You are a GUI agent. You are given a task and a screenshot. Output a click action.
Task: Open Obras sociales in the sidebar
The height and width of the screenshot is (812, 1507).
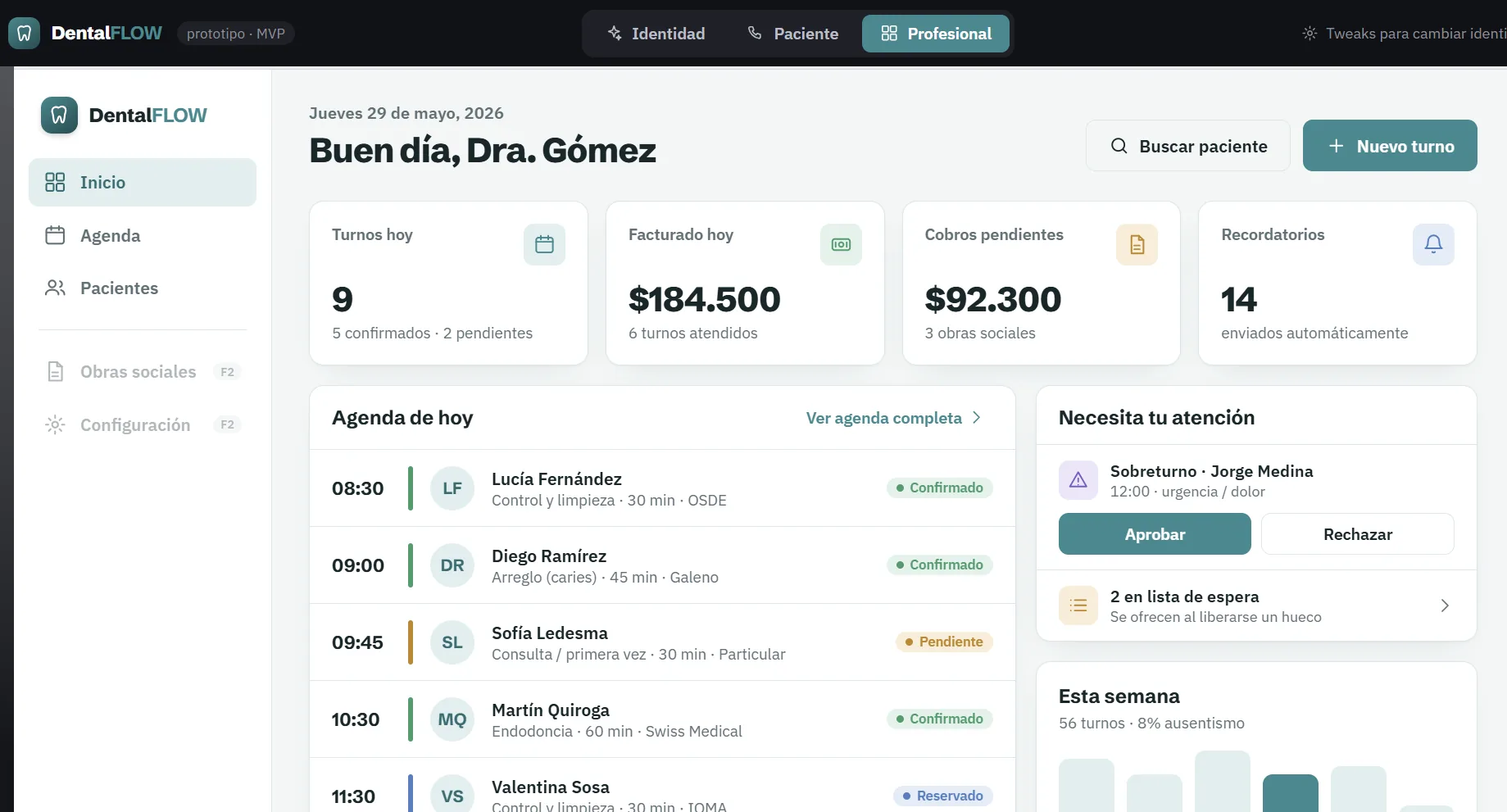click(143, 371)
